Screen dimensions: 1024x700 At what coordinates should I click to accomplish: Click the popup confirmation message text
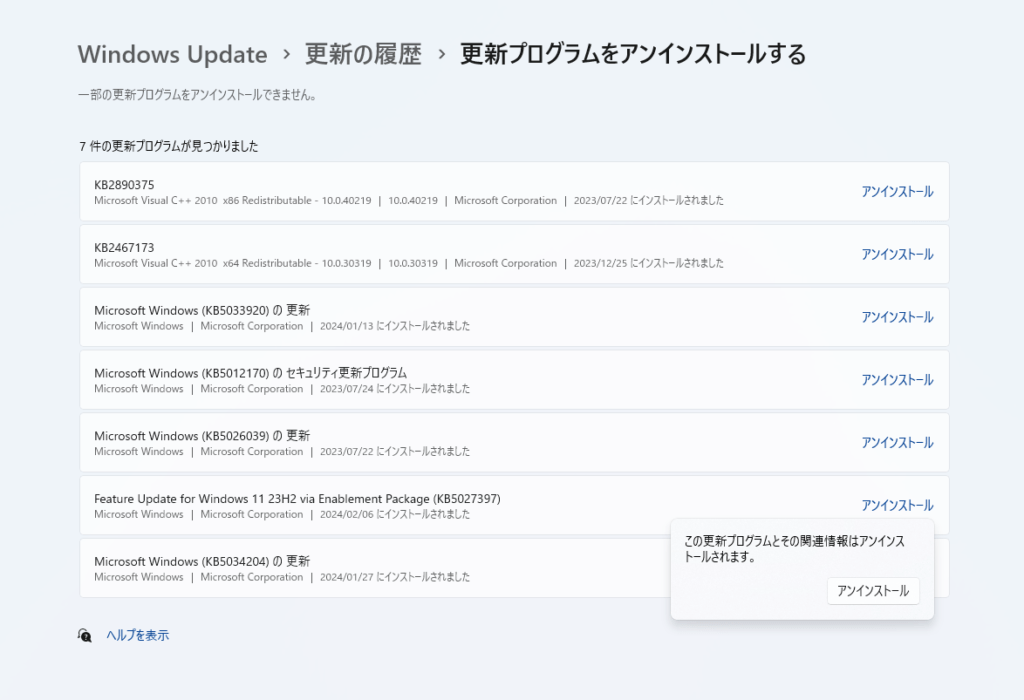click(x=794, y=549)
